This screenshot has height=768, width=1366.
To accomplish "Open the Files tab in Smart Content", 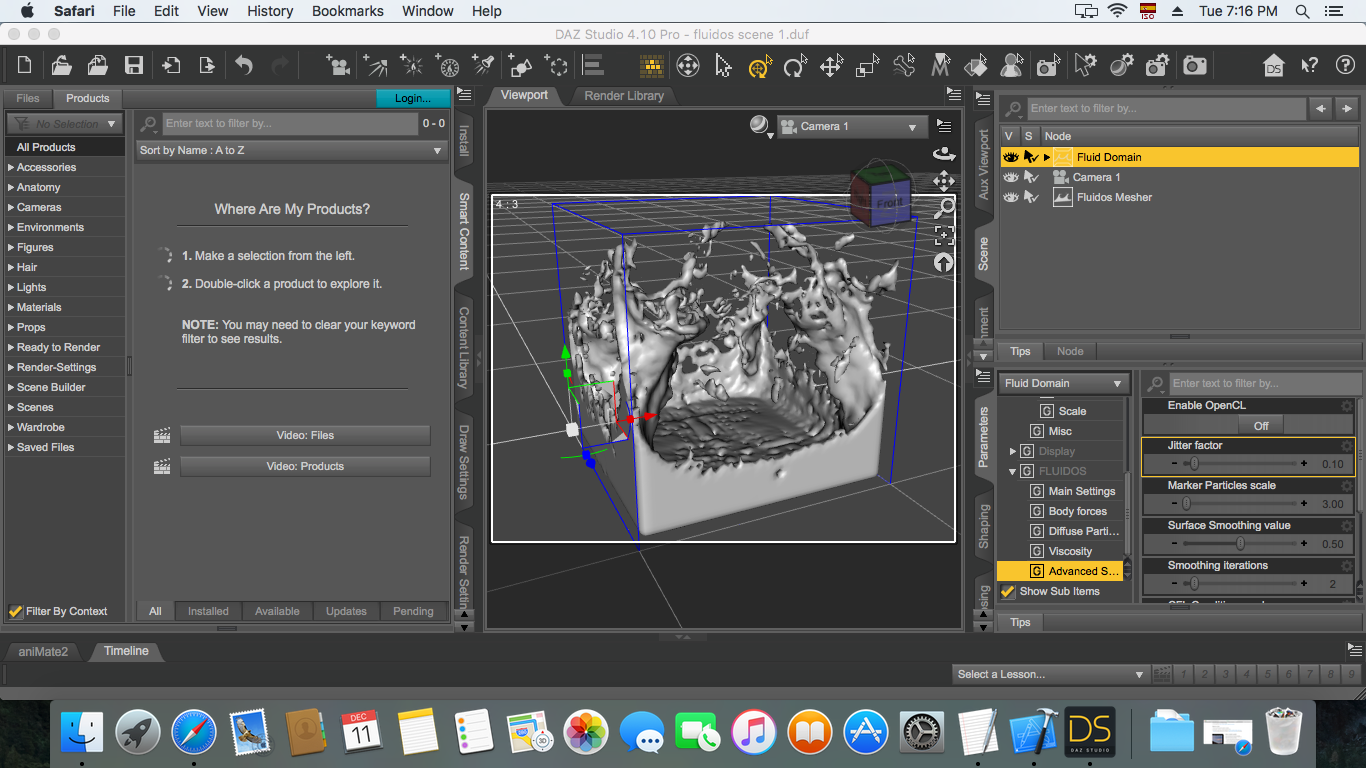I will [x=28, y=98].
